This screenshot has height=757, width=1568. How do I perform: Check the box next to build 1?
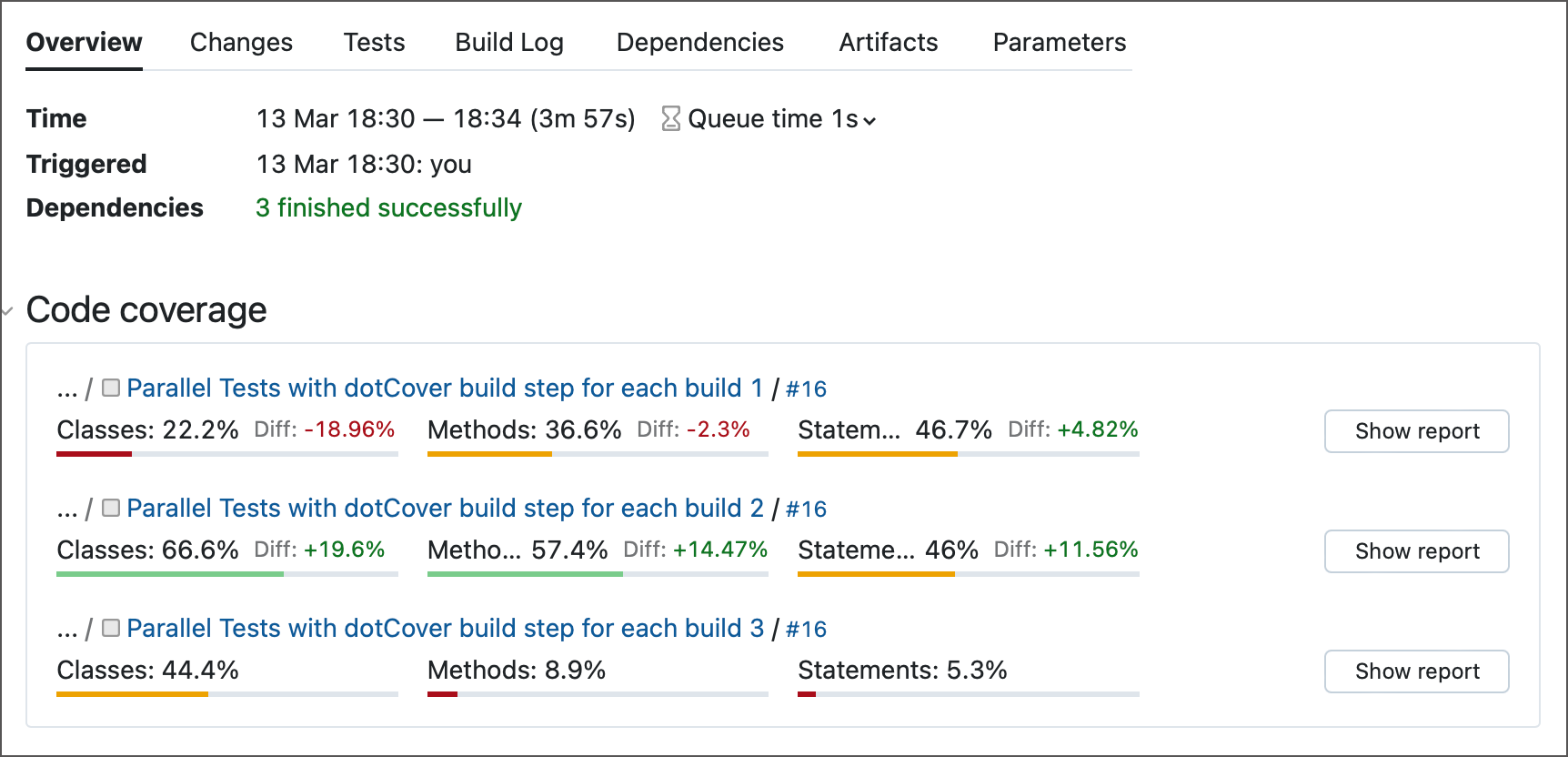click(x=110, y=387)
